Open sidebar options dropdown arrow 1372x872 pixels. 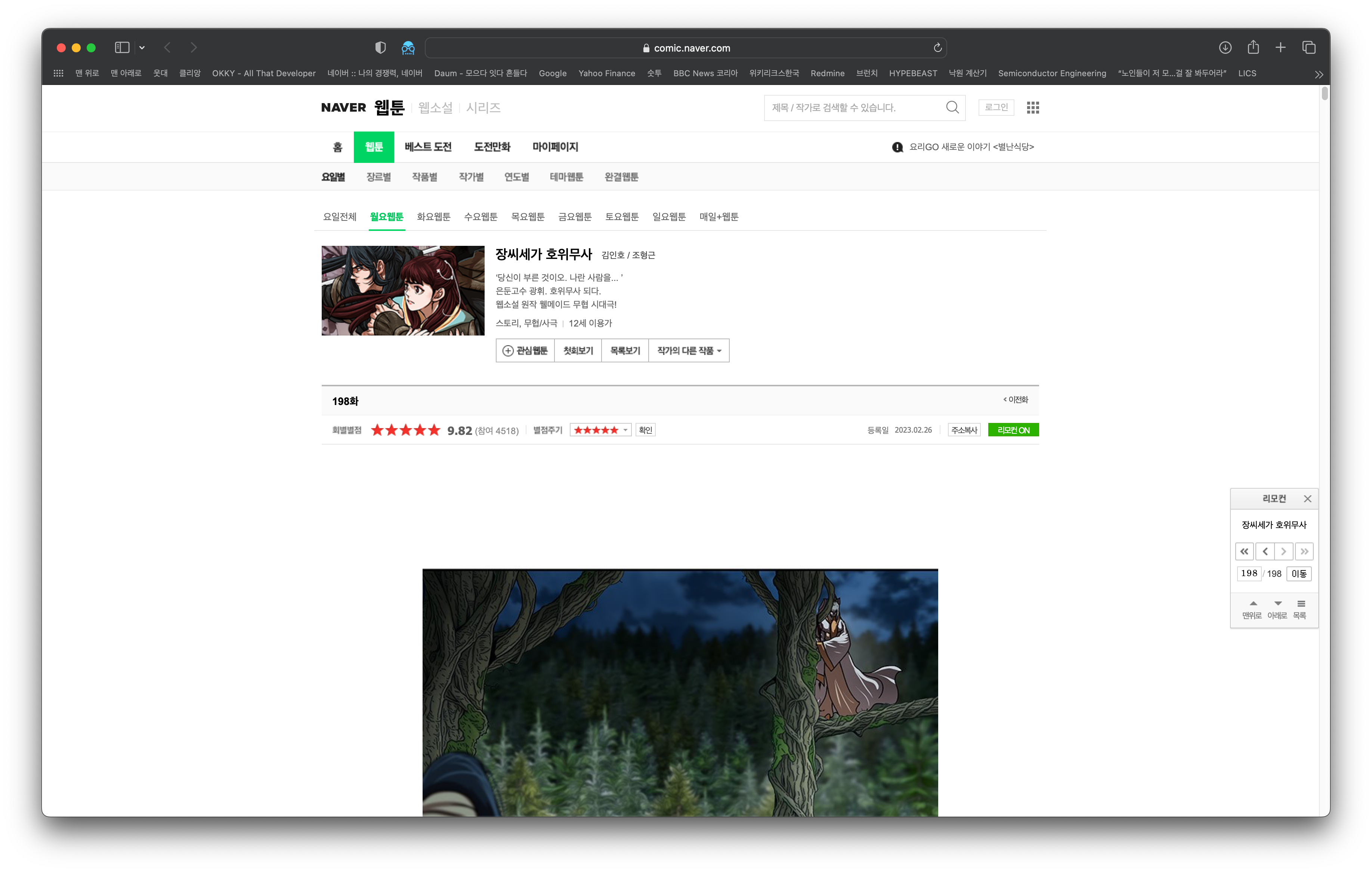[x=142, y=48]
